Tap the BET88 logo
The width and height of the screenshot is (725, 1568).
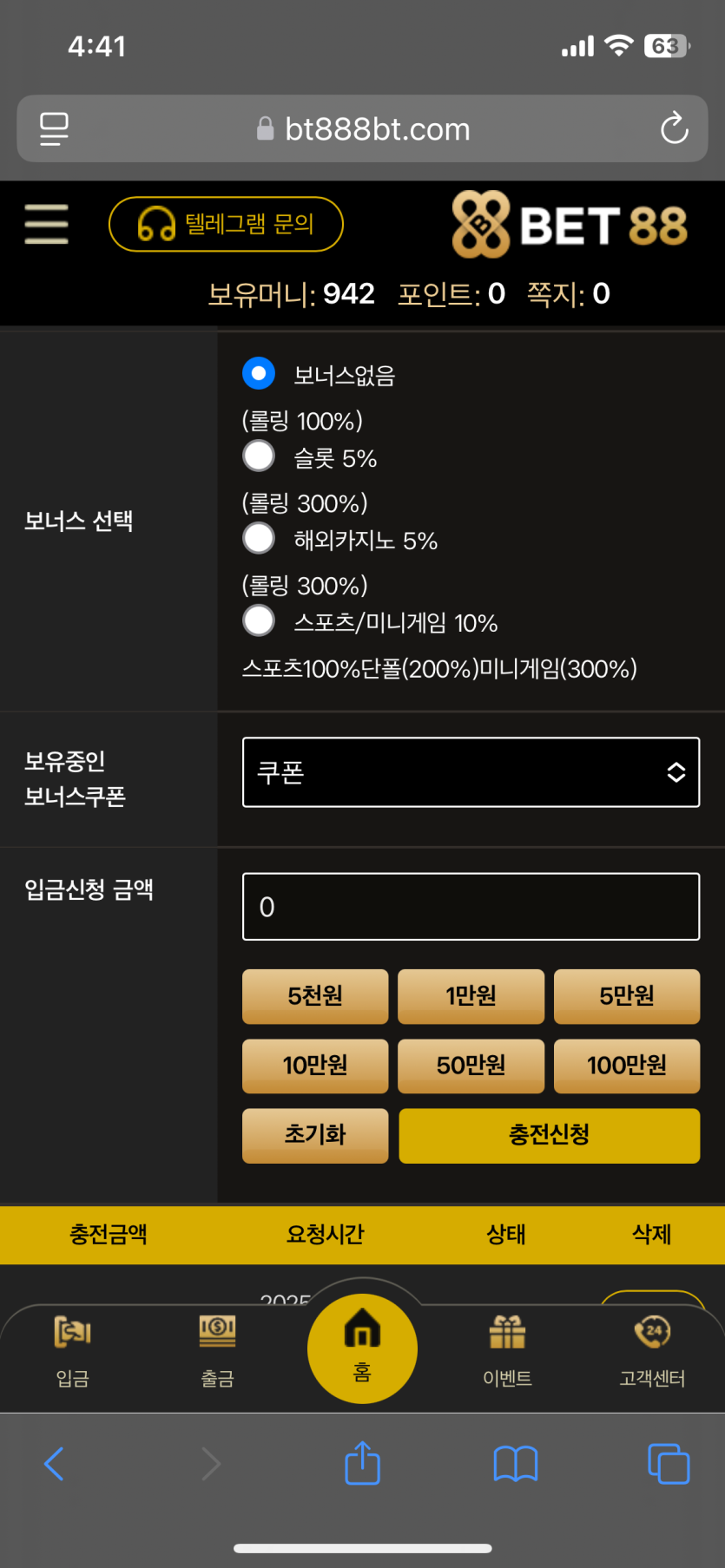[569, 225]
